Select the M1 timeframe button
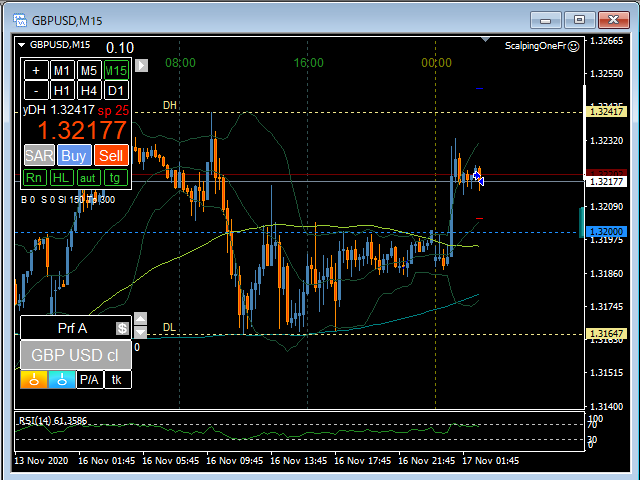Viewport: 640px width, 480px height. point(62,71)
